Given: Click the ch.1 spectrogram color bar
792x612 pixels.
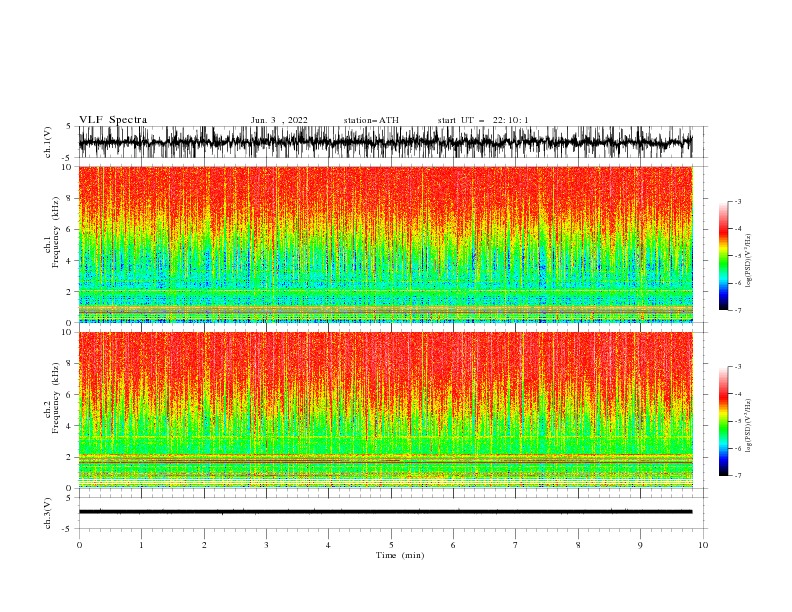Looking at the screenshot, I should click(723, 256).
